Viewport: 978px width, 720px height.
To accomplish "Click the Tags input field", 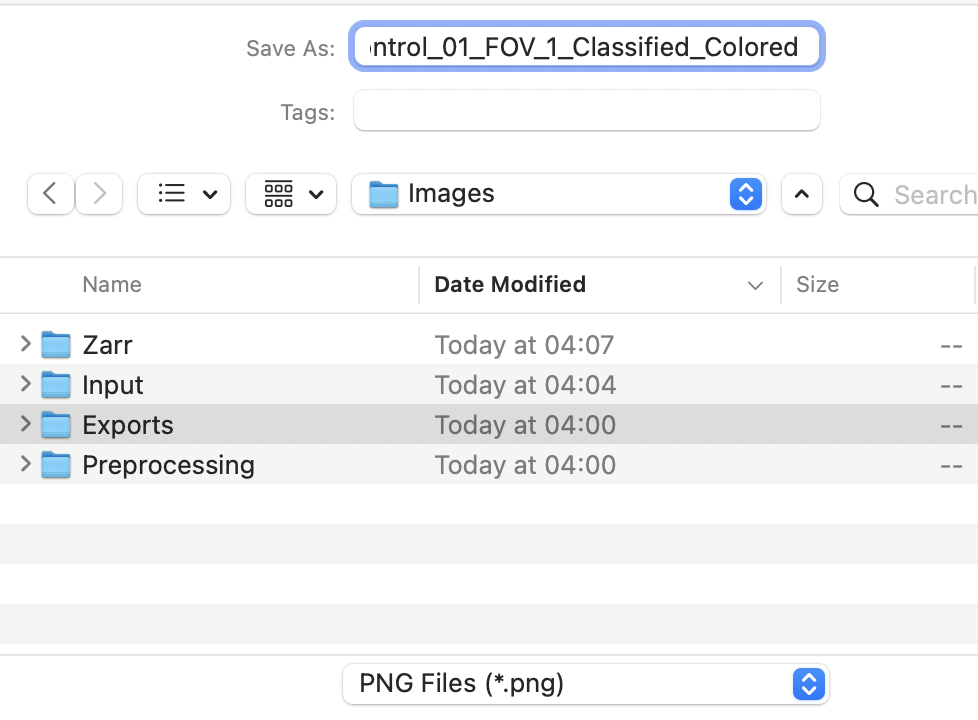I will coord(586,111).
